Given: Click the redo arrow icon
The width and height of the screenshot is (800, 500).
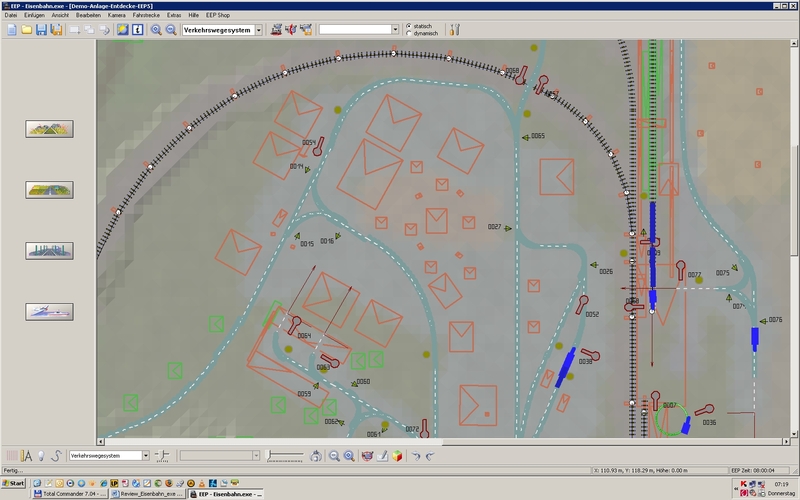Looking at the screenshot, I should pos(431,456).
